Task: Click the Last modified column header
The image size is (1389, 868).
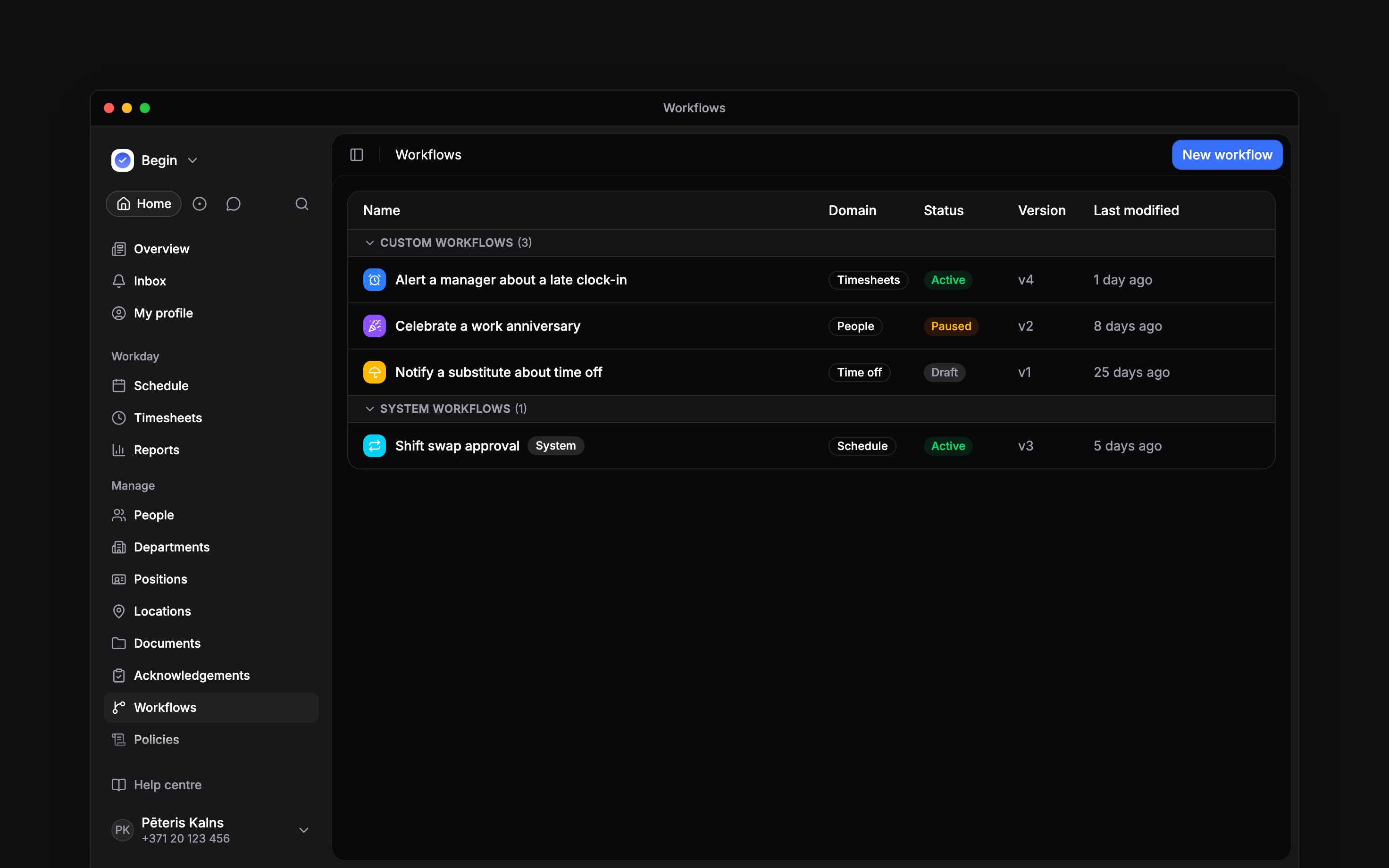Action: pyautogui.click(x=1136, y=211)
